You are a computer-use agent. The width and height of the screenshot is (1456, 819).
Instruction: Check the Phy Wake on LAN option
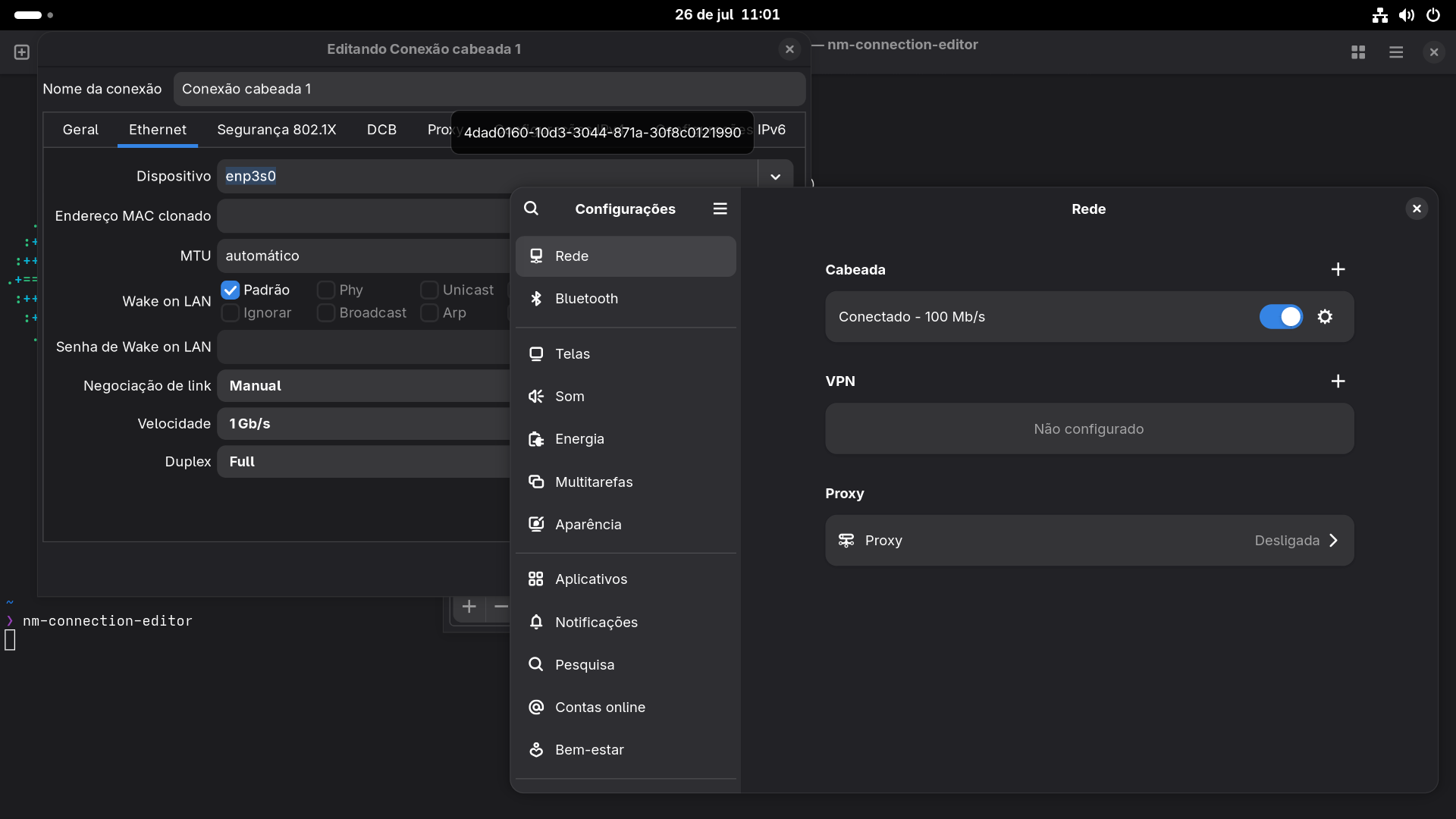pyautogui.click(x=326, y=290)
